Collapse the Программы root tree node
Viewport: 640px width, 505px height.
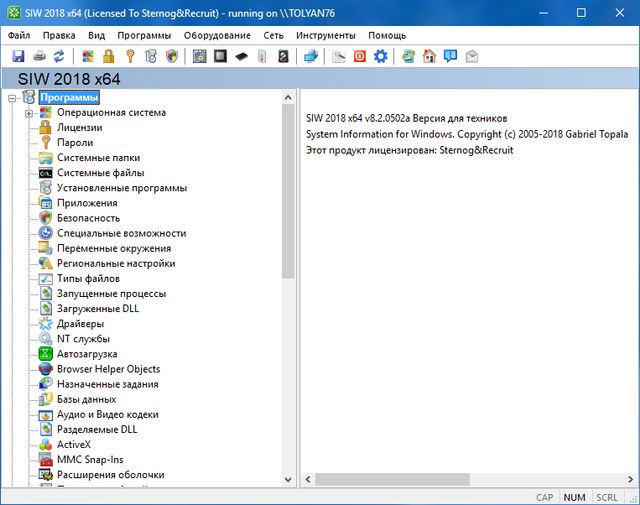tap(11, 98)
